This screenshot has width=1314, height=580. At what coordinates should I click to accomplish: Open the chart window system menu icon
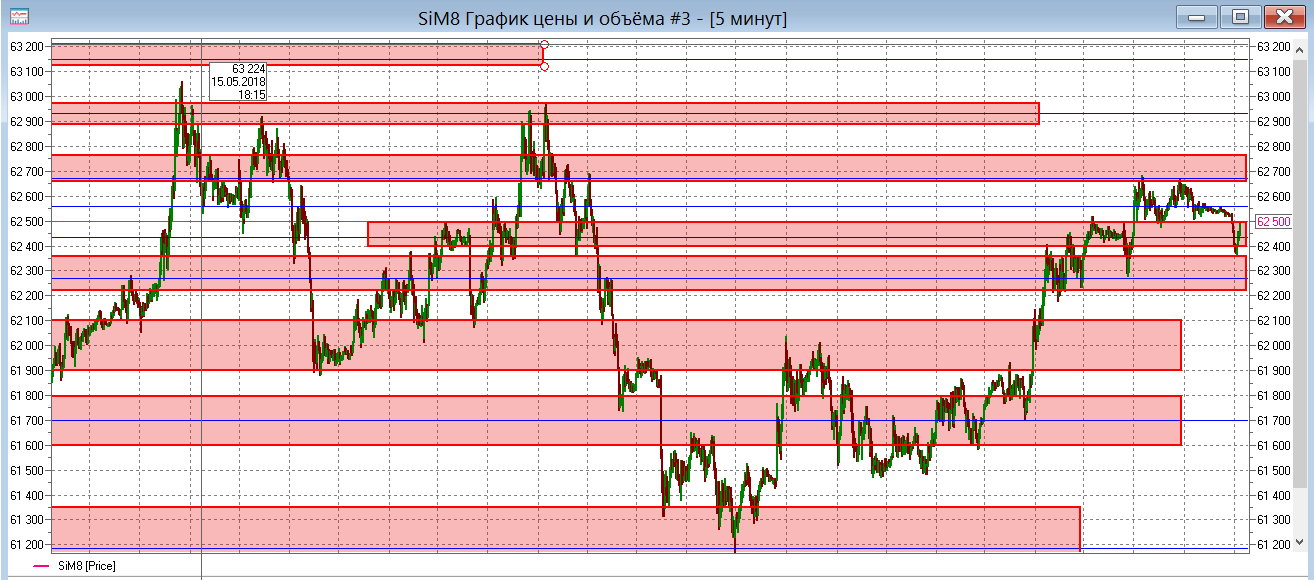(17, 17)
